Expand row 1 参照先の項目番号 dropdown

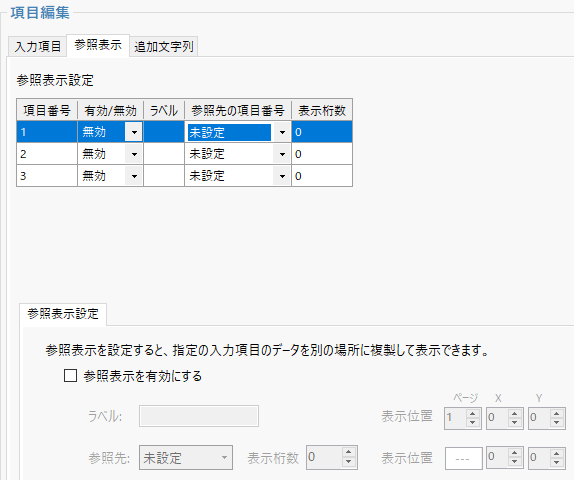pos(282,132)
